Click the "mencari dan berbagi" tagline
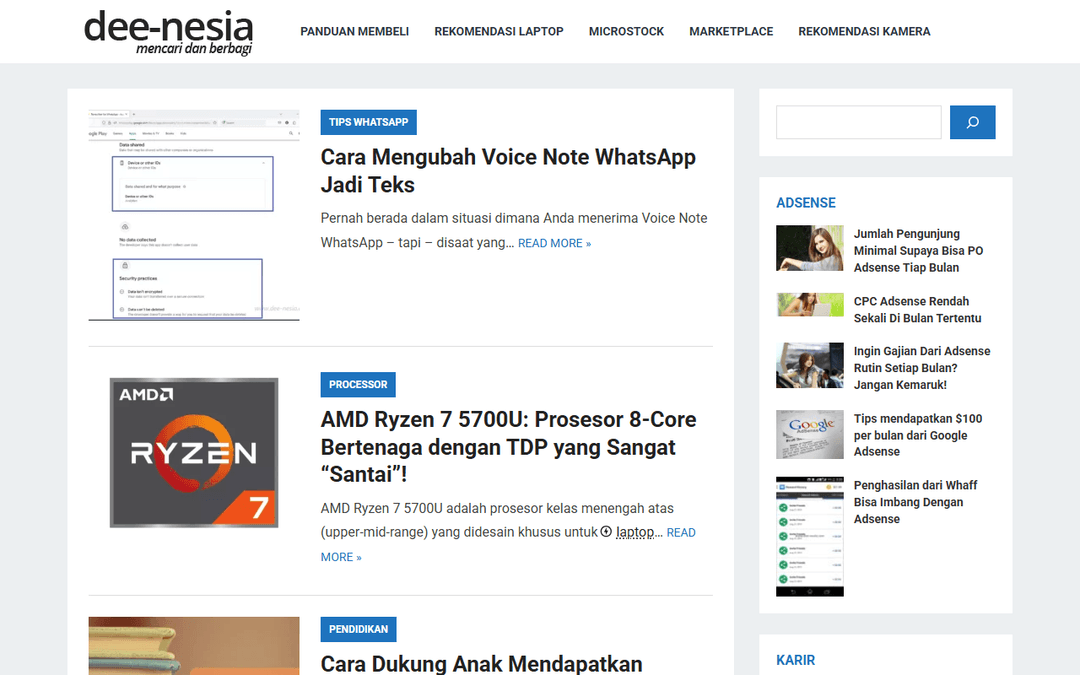The height and width of the screenshot is (675, 1080). 194,48
